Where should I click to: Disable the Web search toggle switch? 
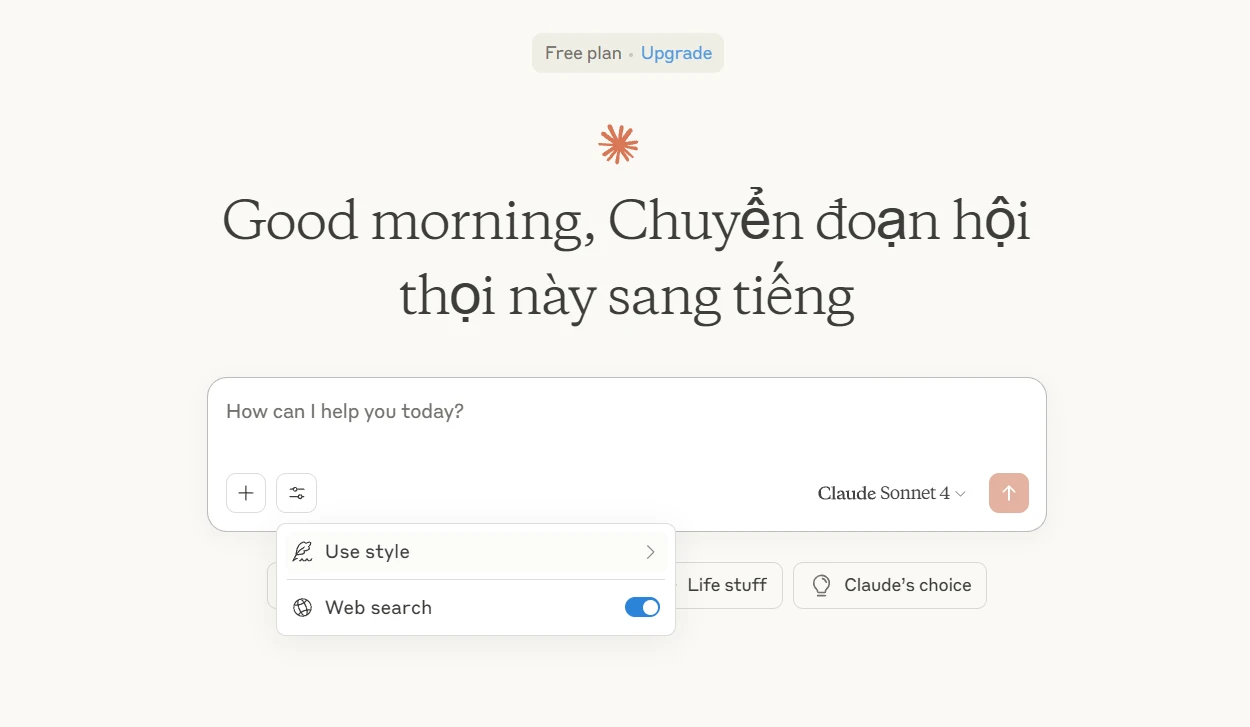tap(642, 607)
